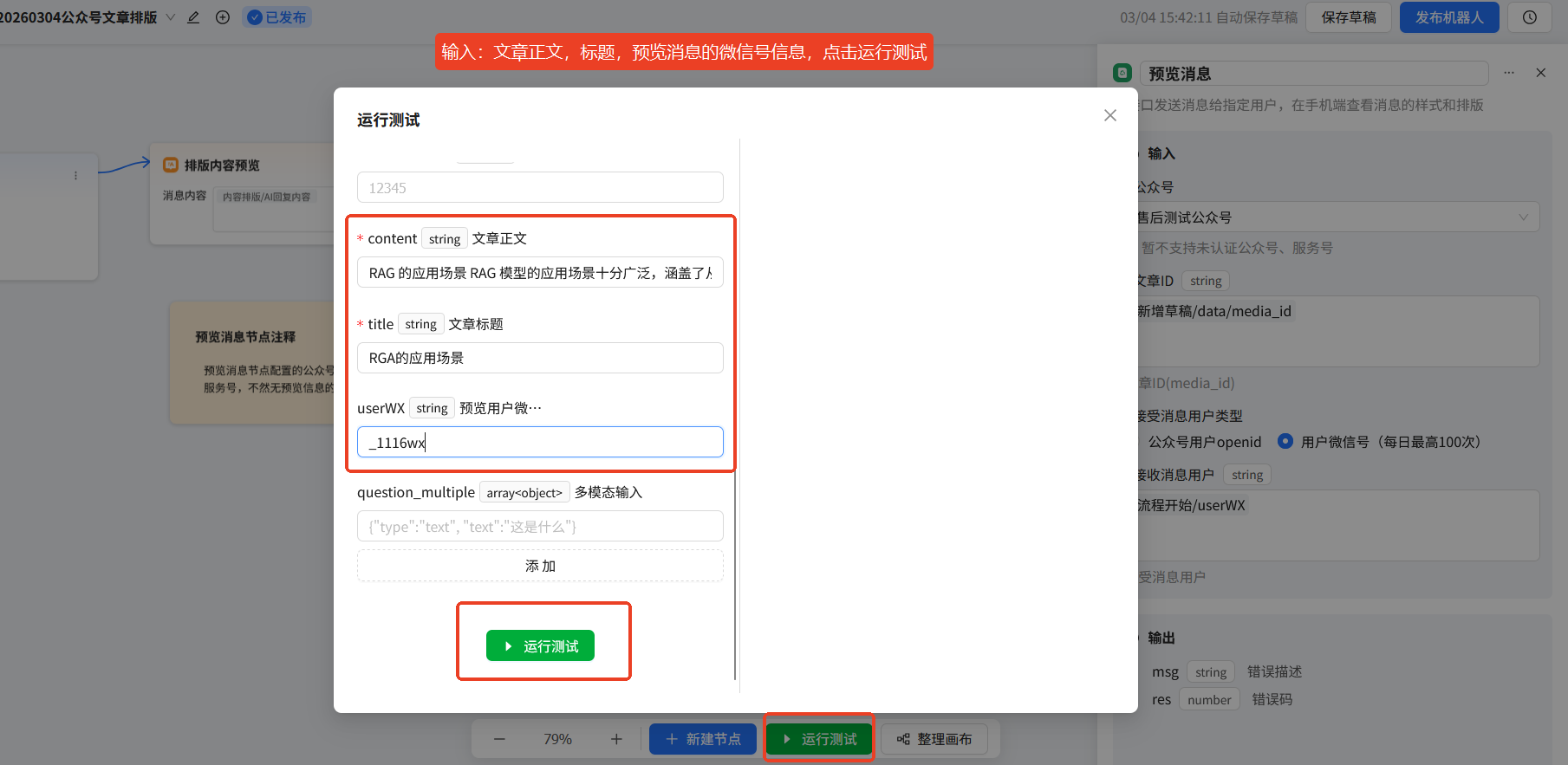Click the title 文章标题 input field
This screenshot has height=765, width=1568.
(540, 358)
